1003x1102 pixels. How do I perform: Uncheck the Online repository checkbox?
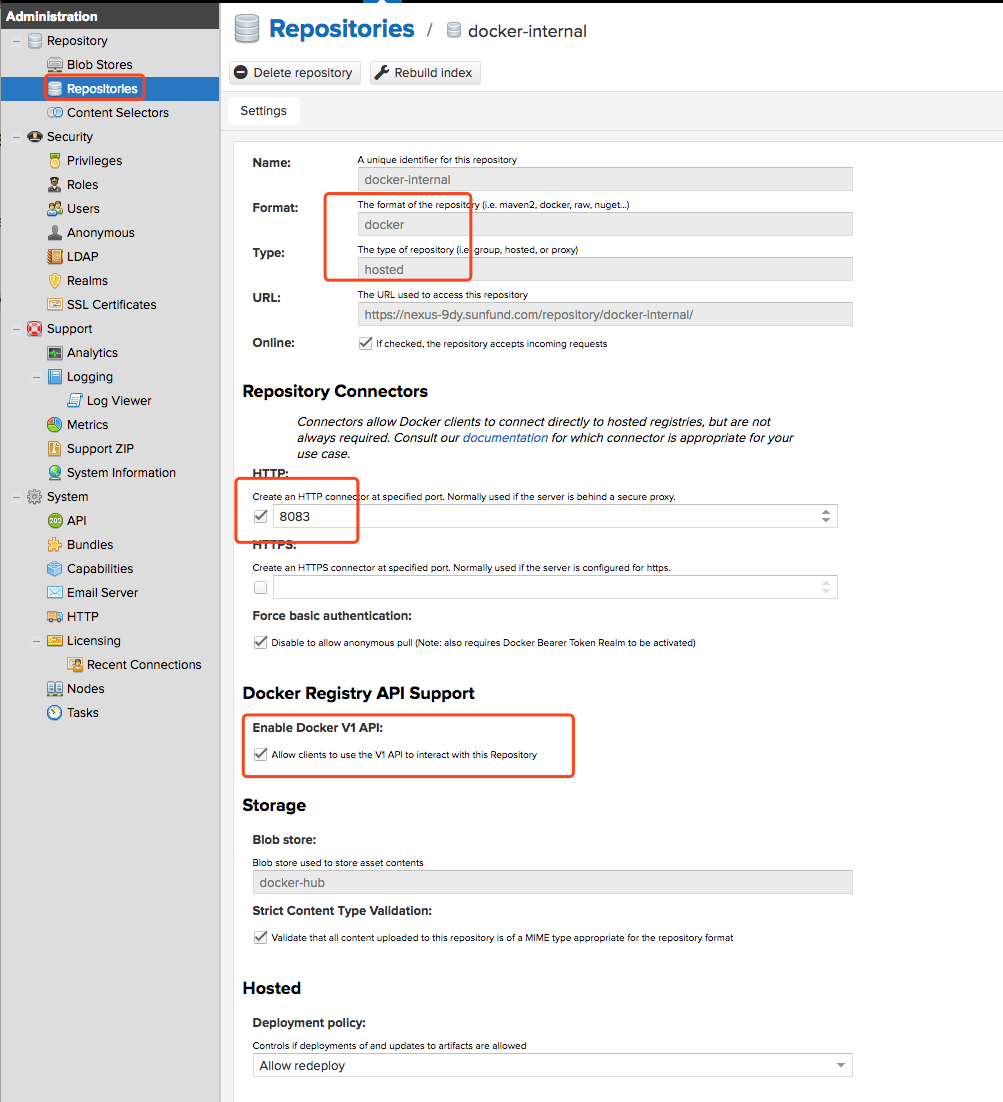[365, 343]
